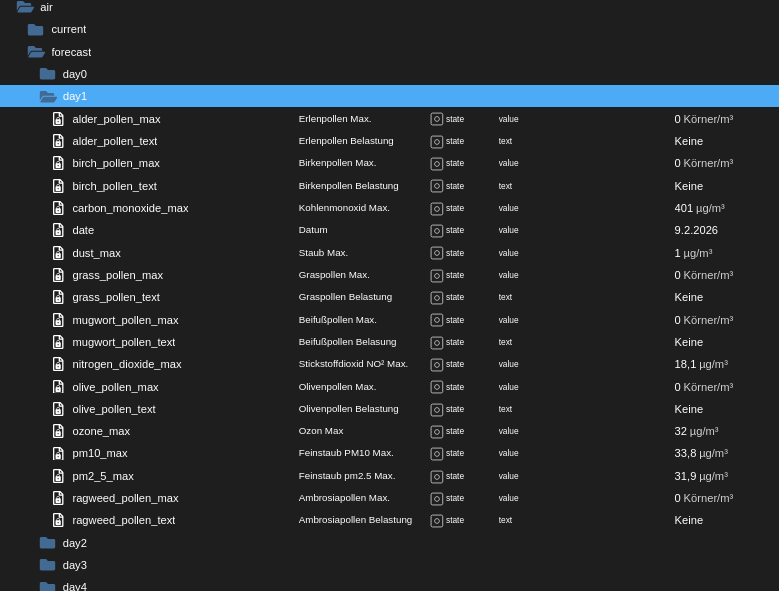Viewport: 779px width, 591px height.
Task: Click state type icon for mugwort_pollen_text
Action: click(x=437, y=343)
